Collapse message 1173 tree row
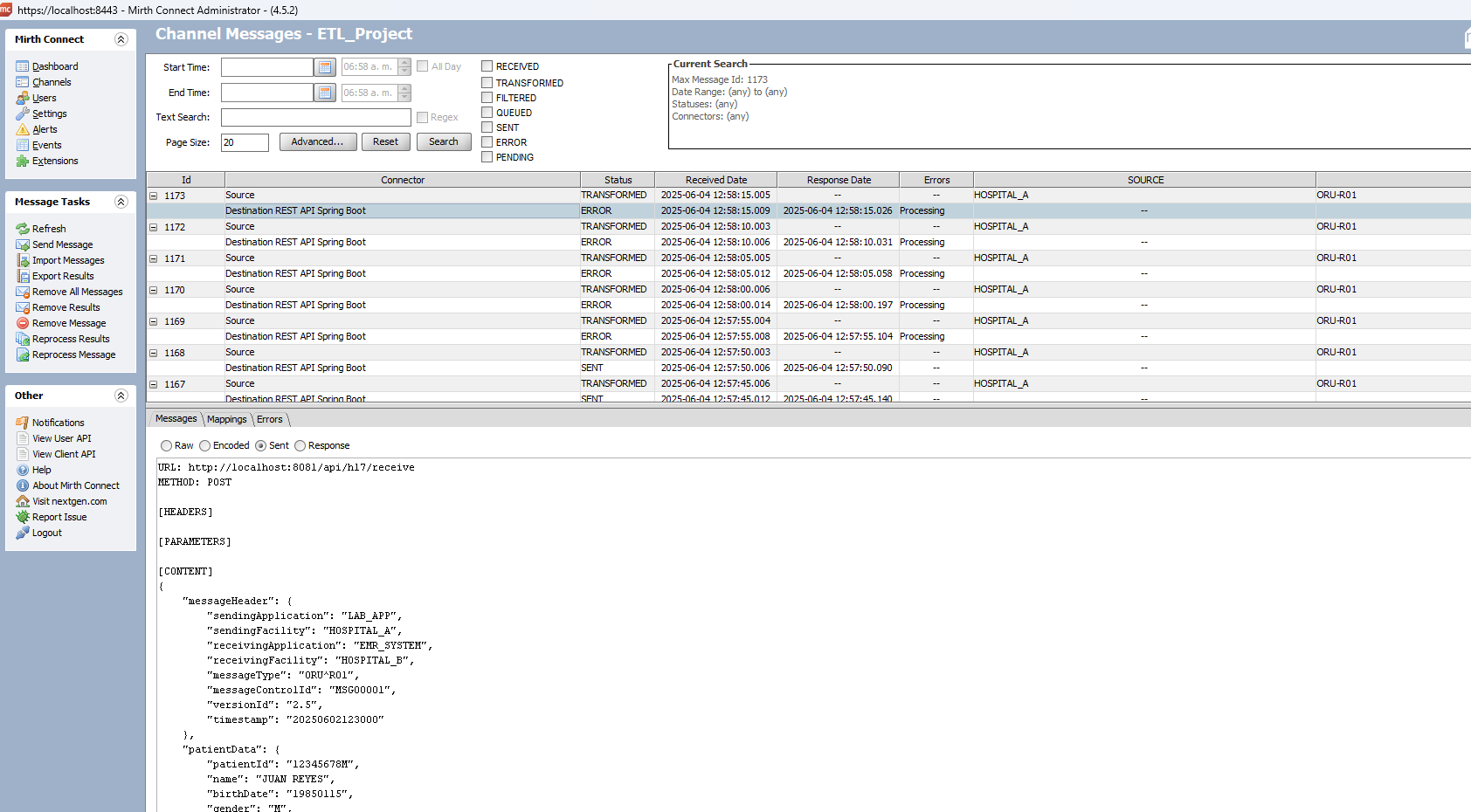Viewport: 1471px width, 812px height. [154, 196]
